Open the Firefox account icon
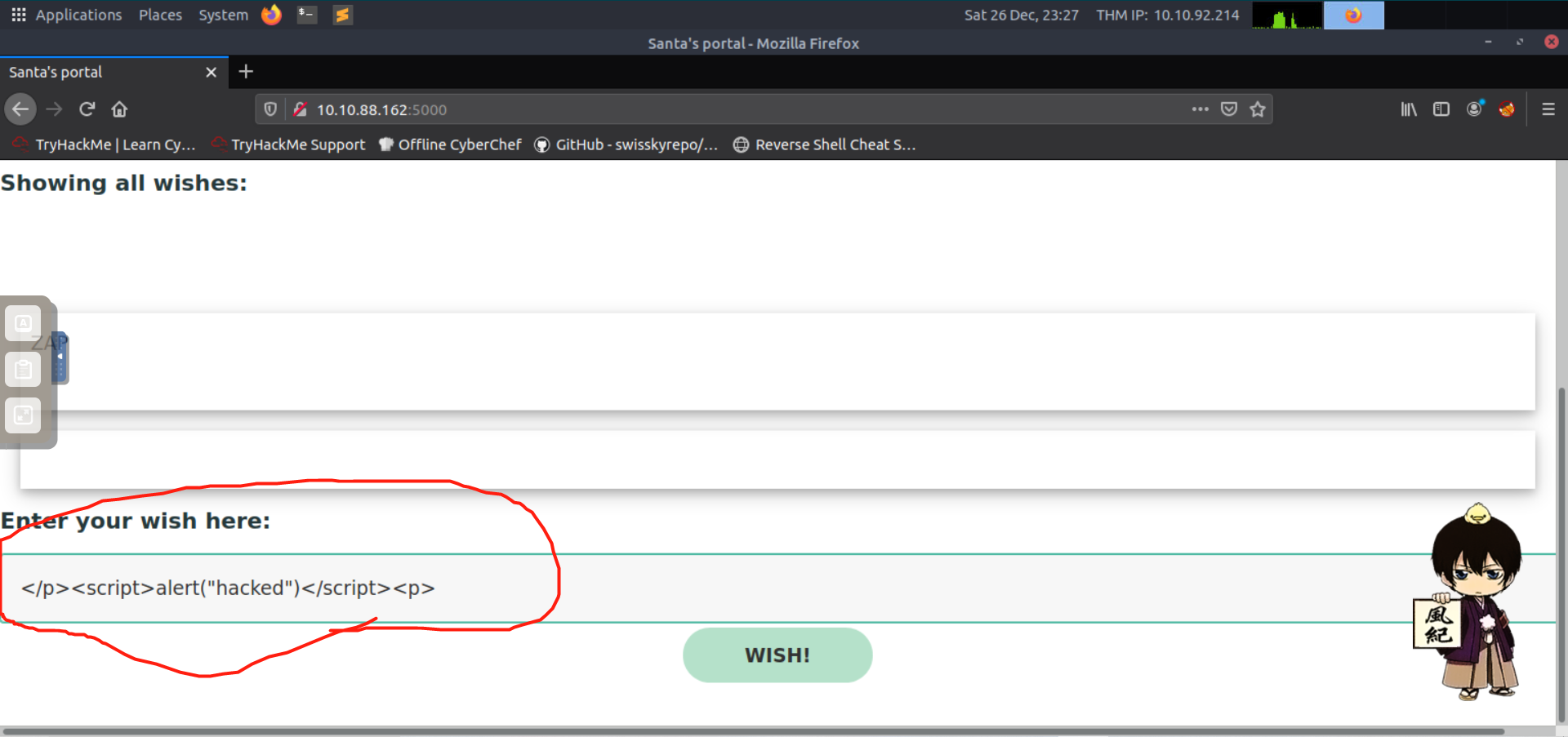This screenshot has width=1568, height=737. pyautogui.click(x=1474, y=109)
